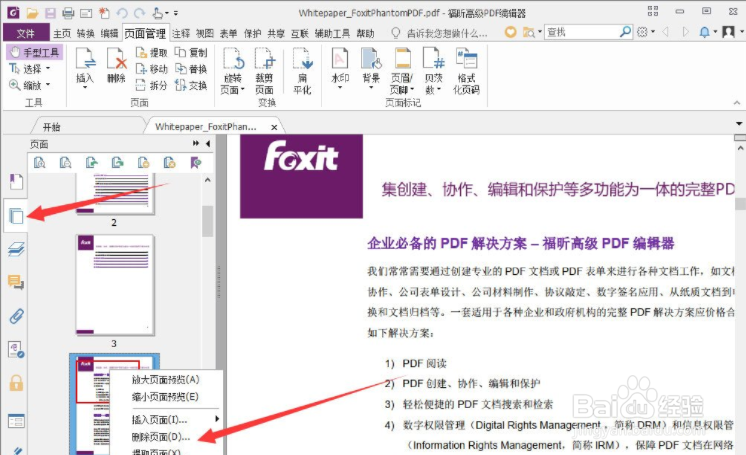Switch to the Home (主页) ribbon tab
The width and height of the screenshot is (746, 455).
click(x=62, y=33)
